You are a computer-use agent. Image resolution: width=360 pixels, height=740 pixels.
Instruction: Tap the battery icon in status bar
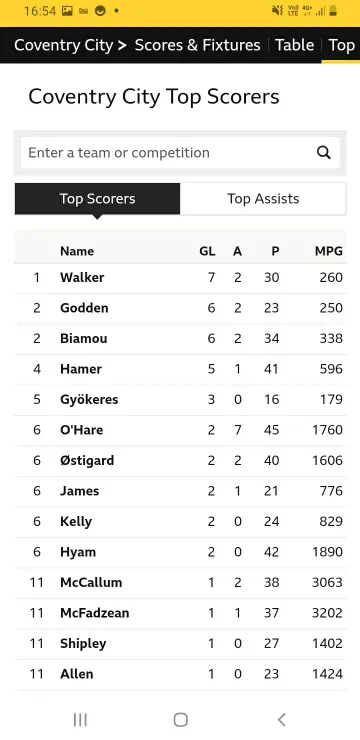click(333, 10)
